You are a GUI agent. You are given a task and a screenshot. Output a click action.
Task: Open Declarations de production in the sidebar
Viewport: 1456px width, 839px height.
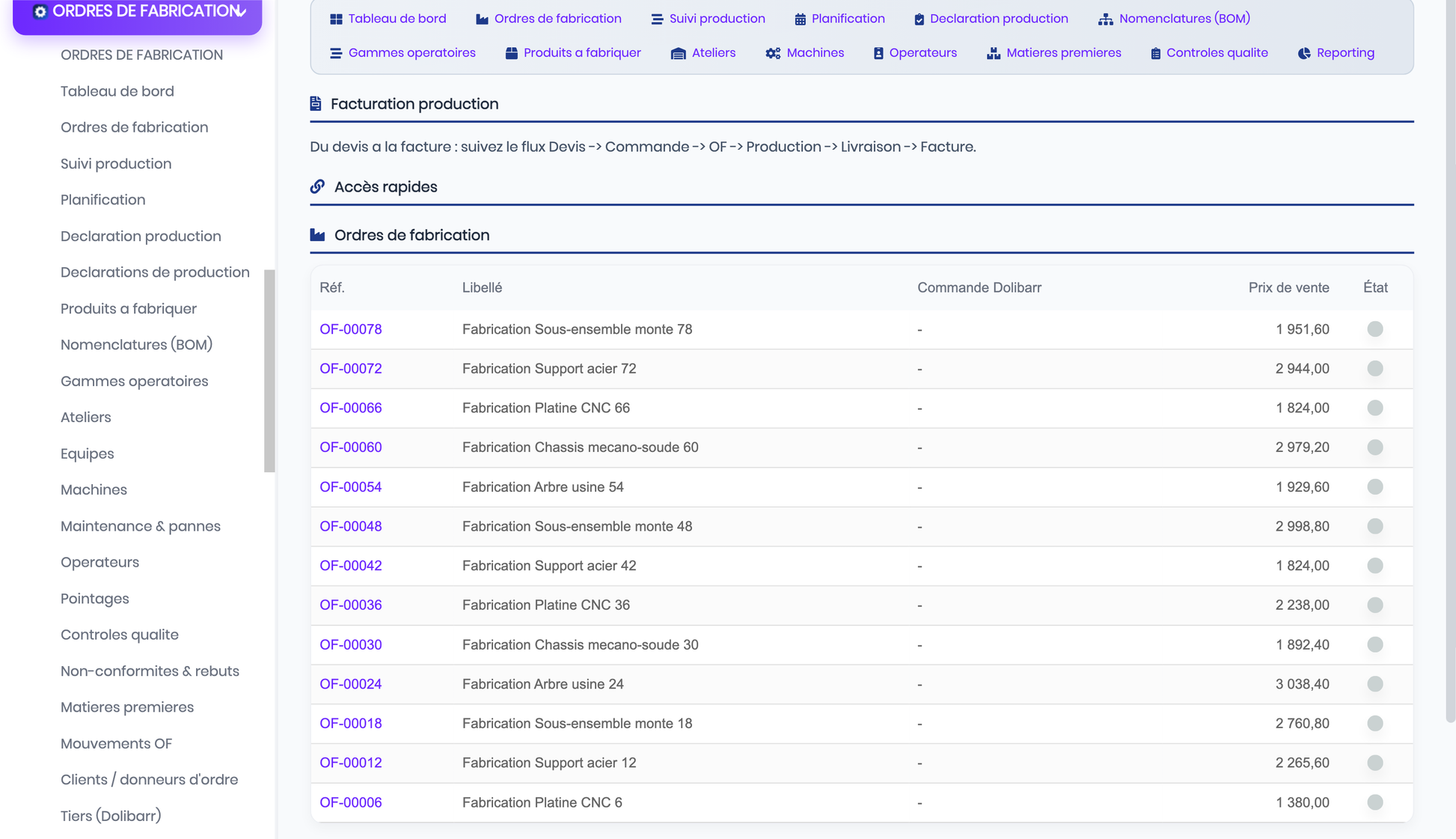tap(155, 272)
